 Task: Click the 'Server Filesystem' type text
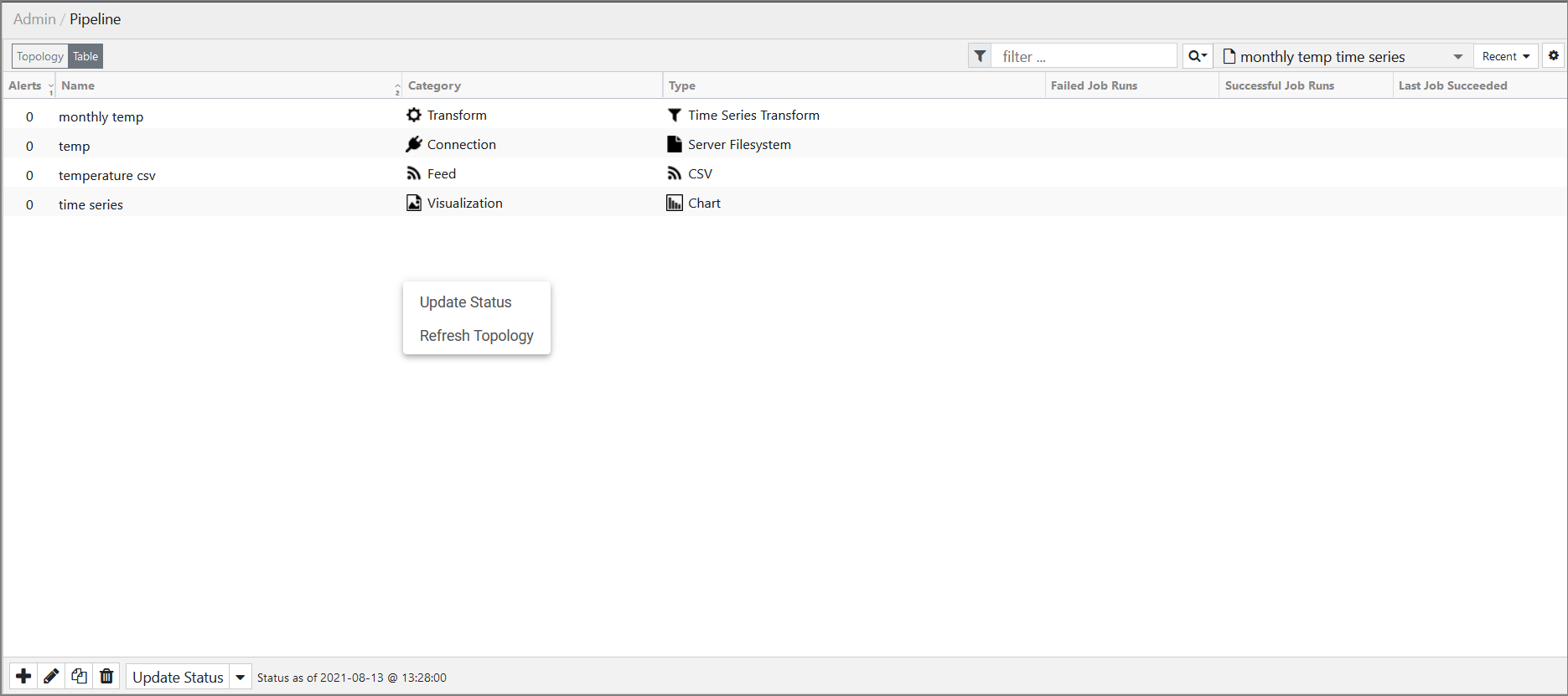coord(739,144)
